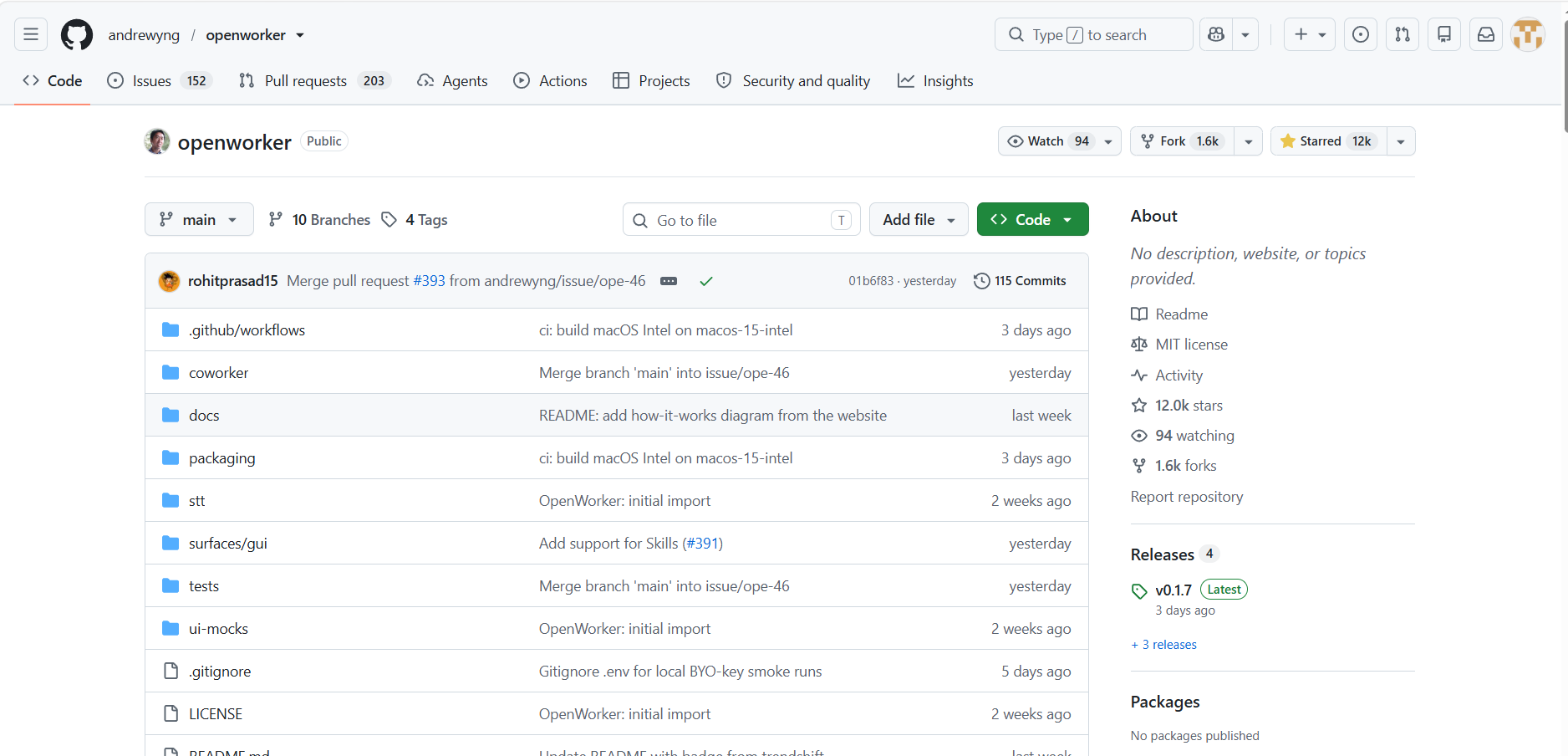View green check status of latest commit

(x=706, y=281)
